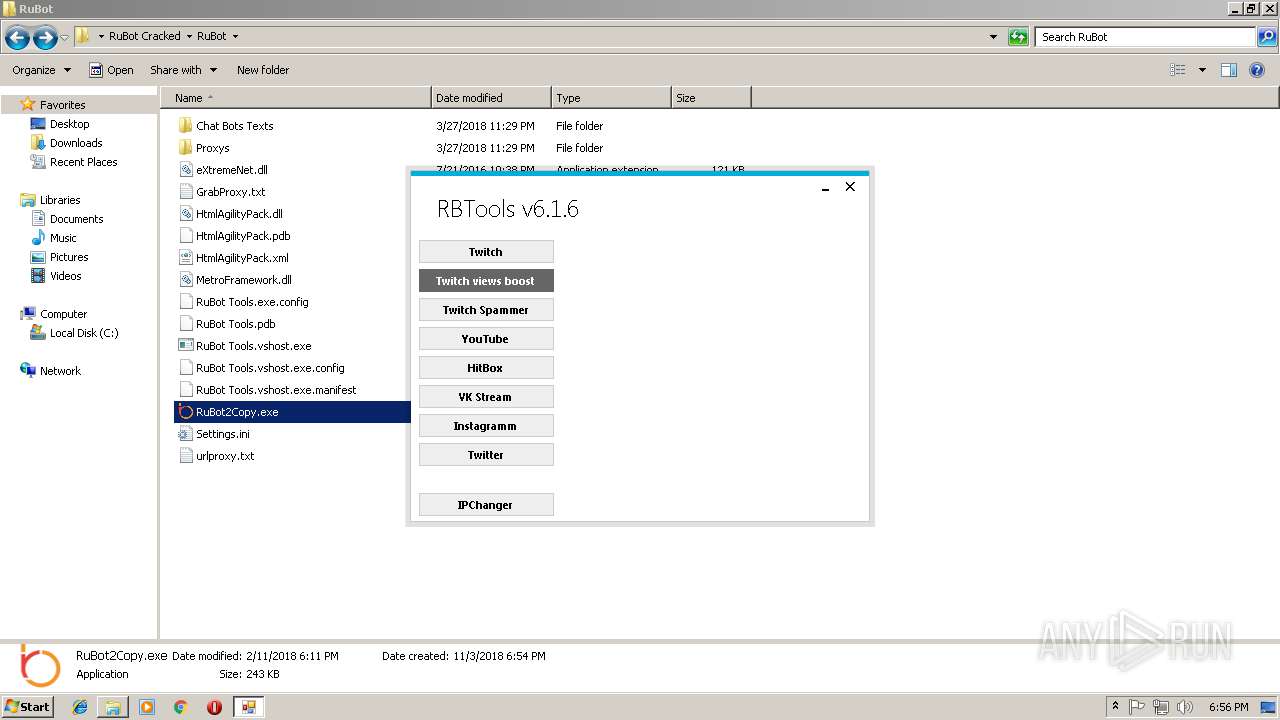Open address bar history dropdown
Image resolution: width=1280 pixels, height=720 pixels.
pos(993,37)
